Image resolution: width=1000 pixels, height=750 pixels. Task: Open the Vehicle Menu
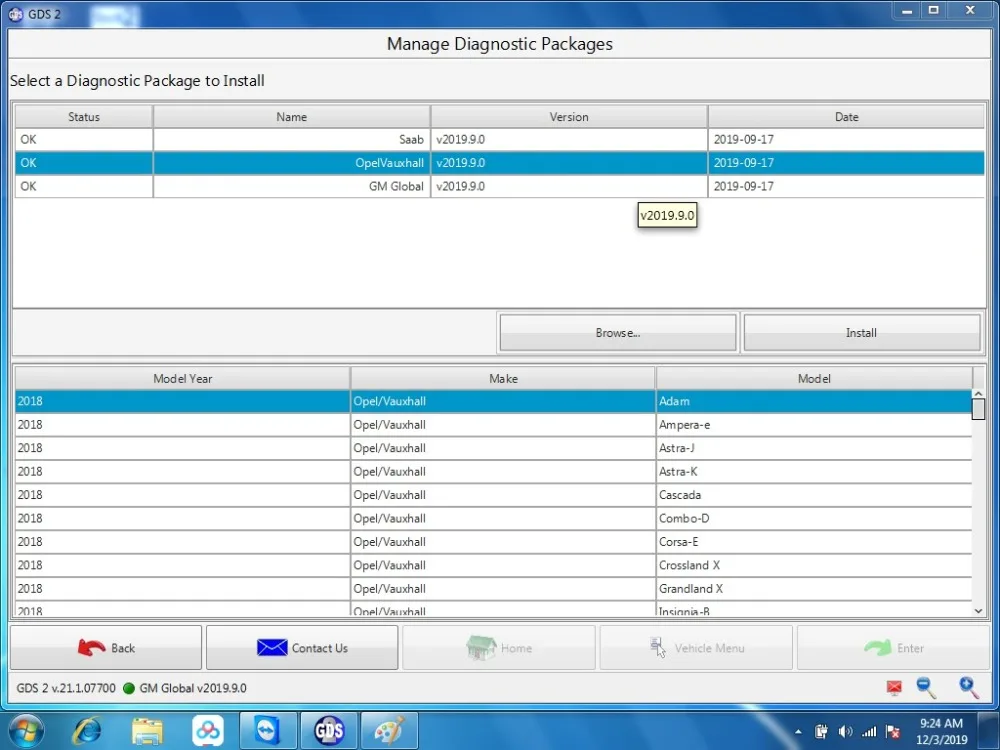pyautogui.click(x=696, y=647)
